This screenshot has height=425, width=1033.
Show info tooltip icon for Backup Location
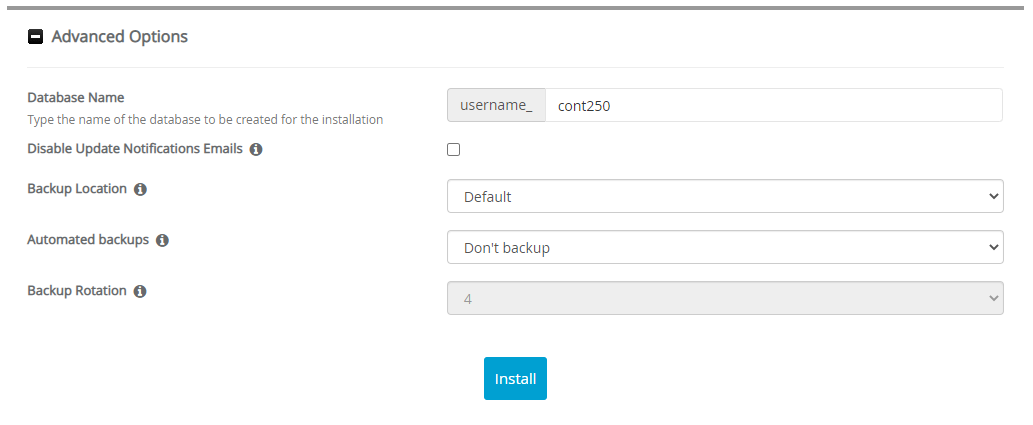click(140, 189)
